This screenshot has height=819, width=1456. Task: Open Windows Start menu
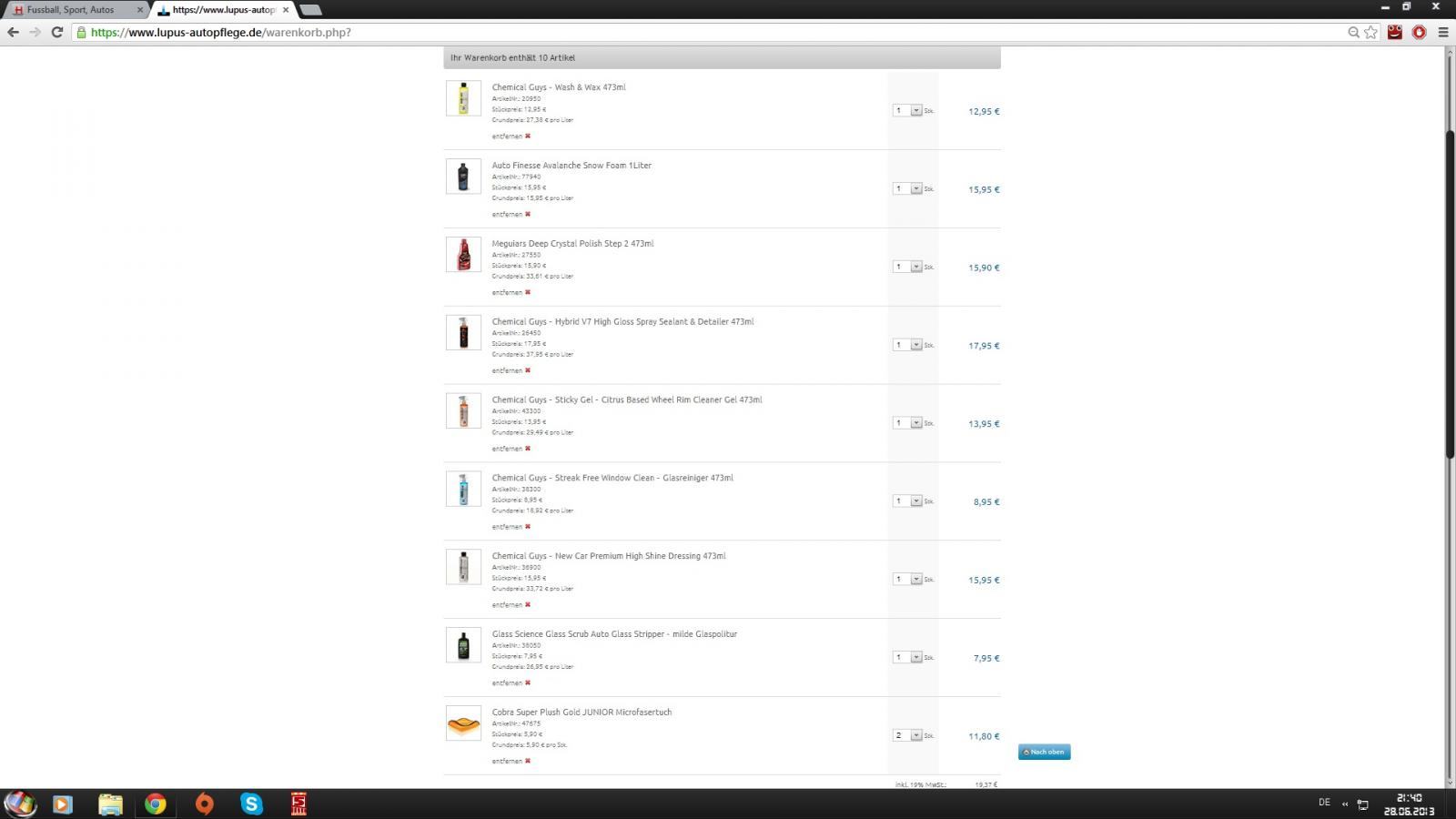pos(20,804)
